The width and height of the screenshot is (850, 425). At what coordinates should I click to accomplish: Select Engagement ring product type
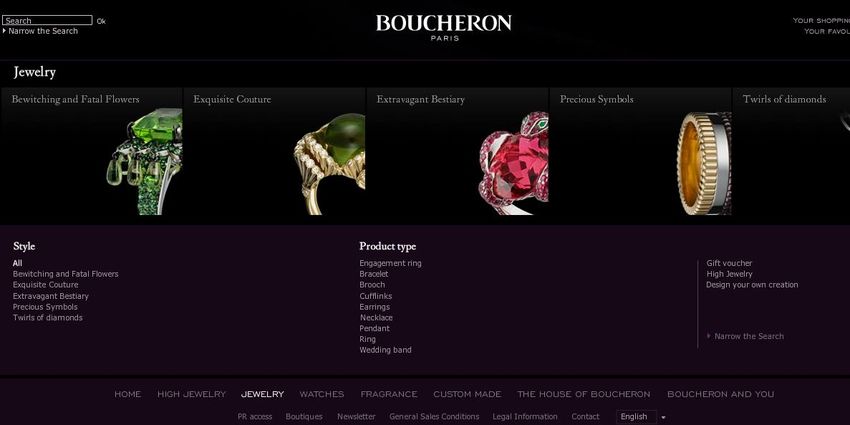(390, 263)
